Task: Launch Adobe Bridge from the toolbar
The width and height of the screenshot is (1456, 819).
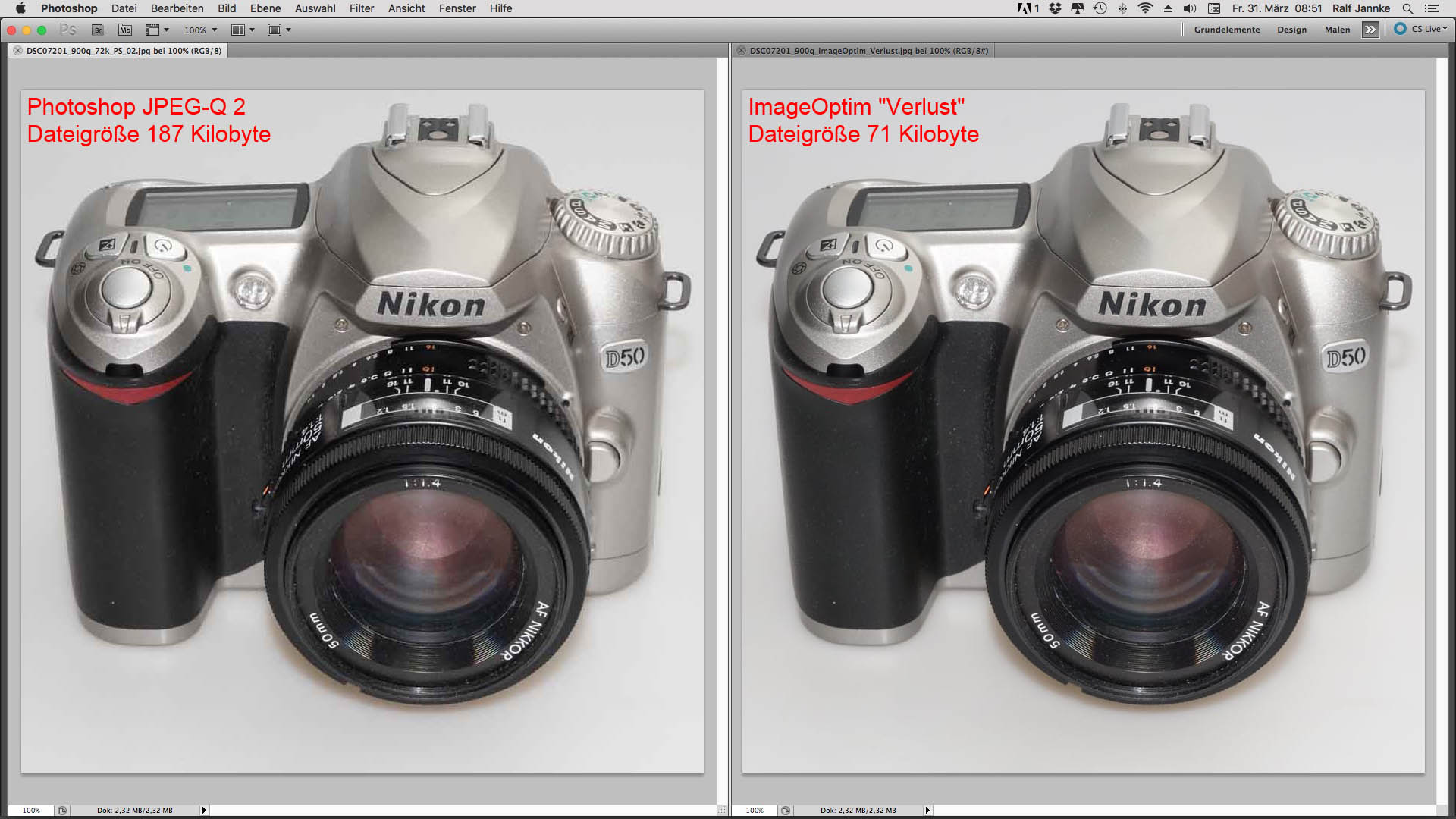Action: [97, 30]
